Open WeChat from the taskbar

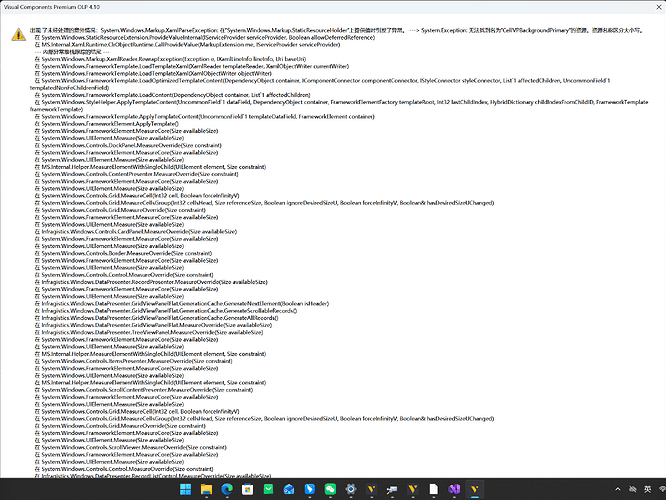click(330, 489)
